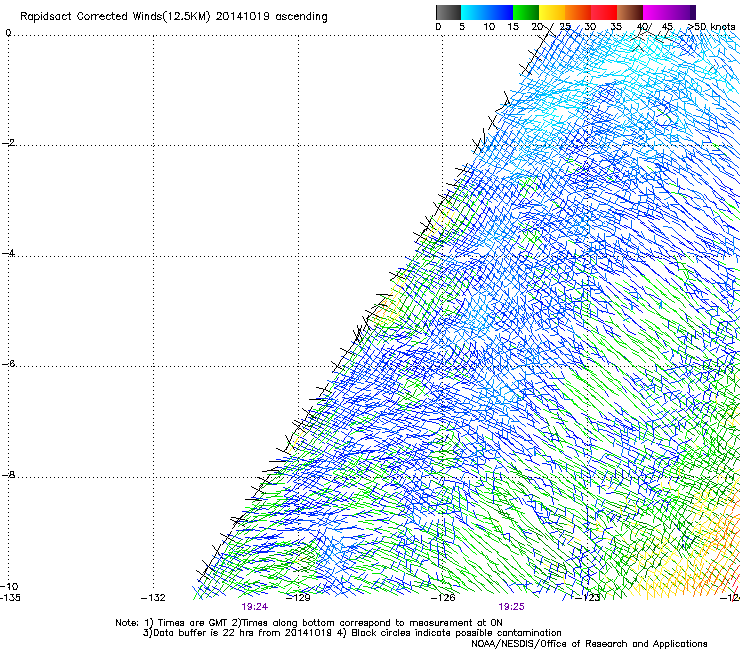The width and height of the screenshot is (740, 650).
Task: Click the note 'Times are GMT'
Action: coord(192,623)
